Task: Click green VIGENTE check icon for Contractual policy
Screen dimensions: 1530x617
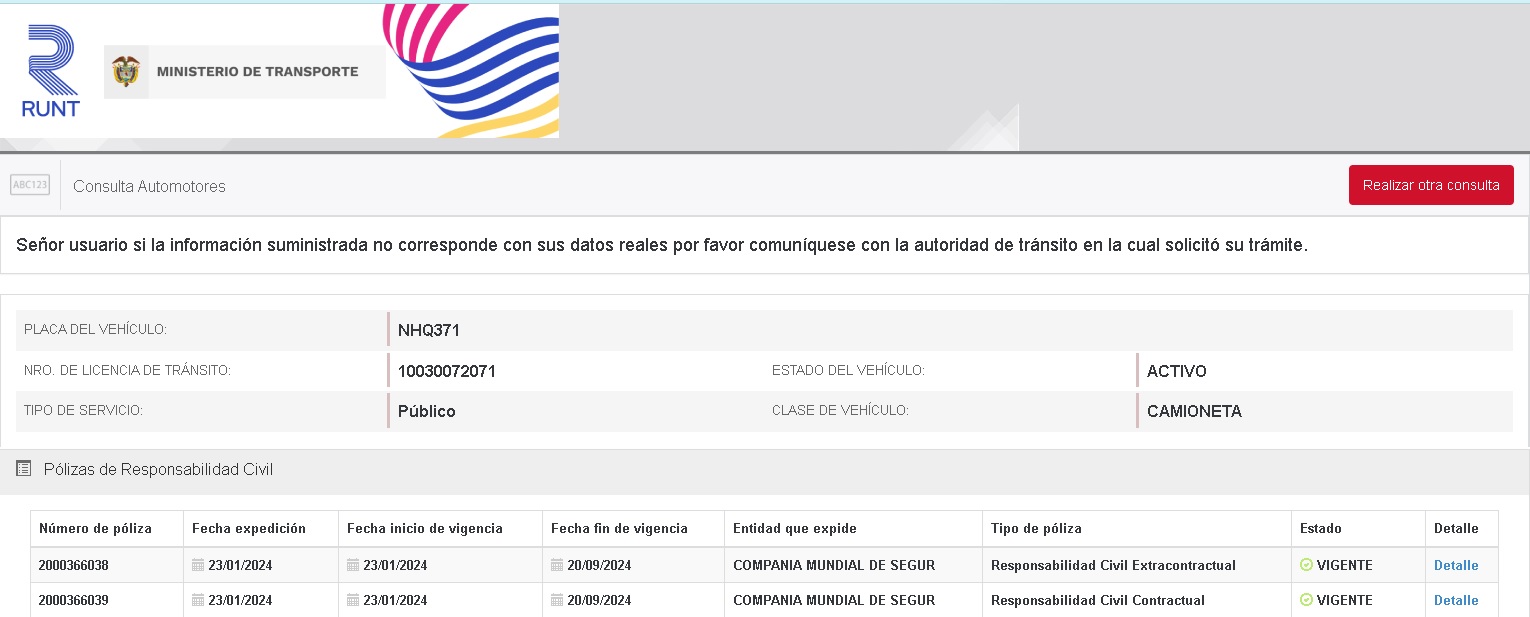Action: (x=1306, y=600)
